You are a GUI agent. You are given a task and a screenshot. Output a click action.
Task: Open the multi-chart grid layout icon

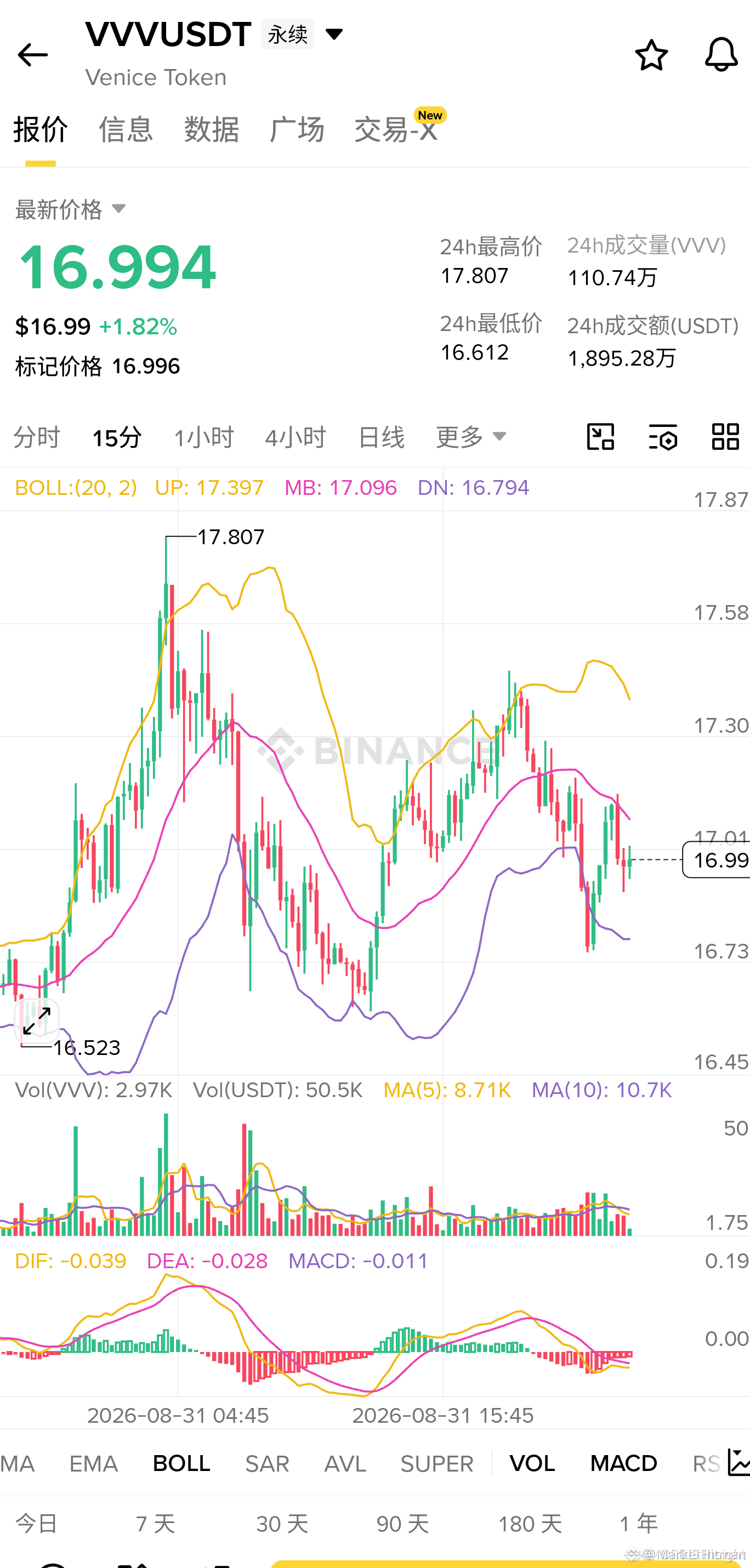[x=726, y=436]
